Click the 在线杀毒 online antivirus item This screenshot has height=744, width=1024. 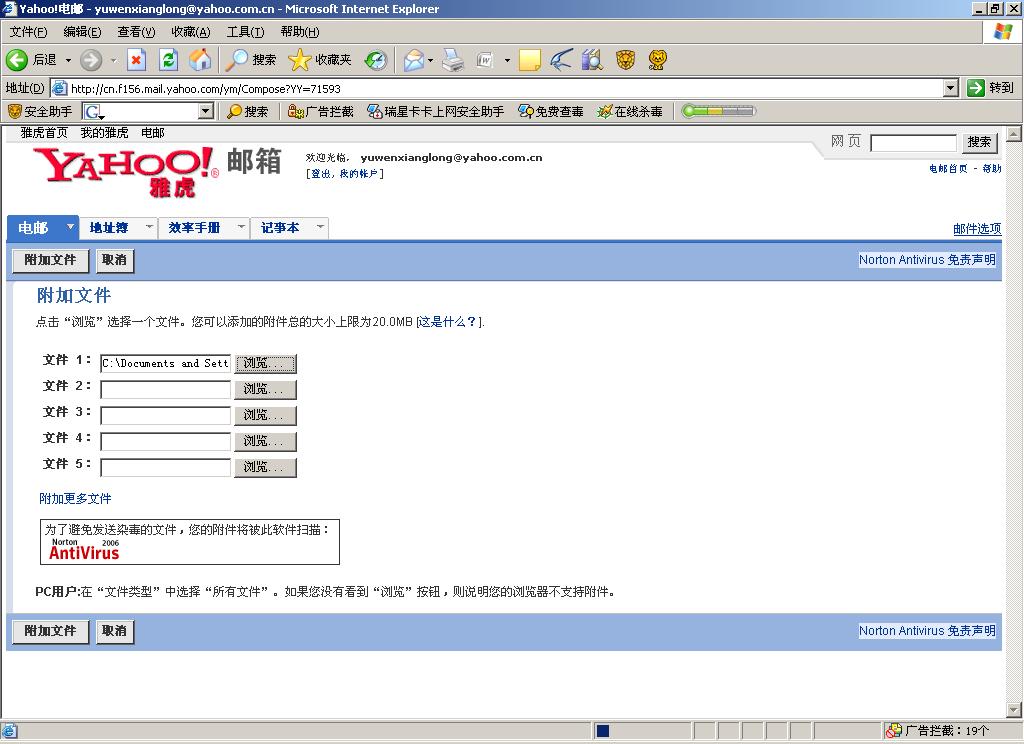[x=630, y=112]
